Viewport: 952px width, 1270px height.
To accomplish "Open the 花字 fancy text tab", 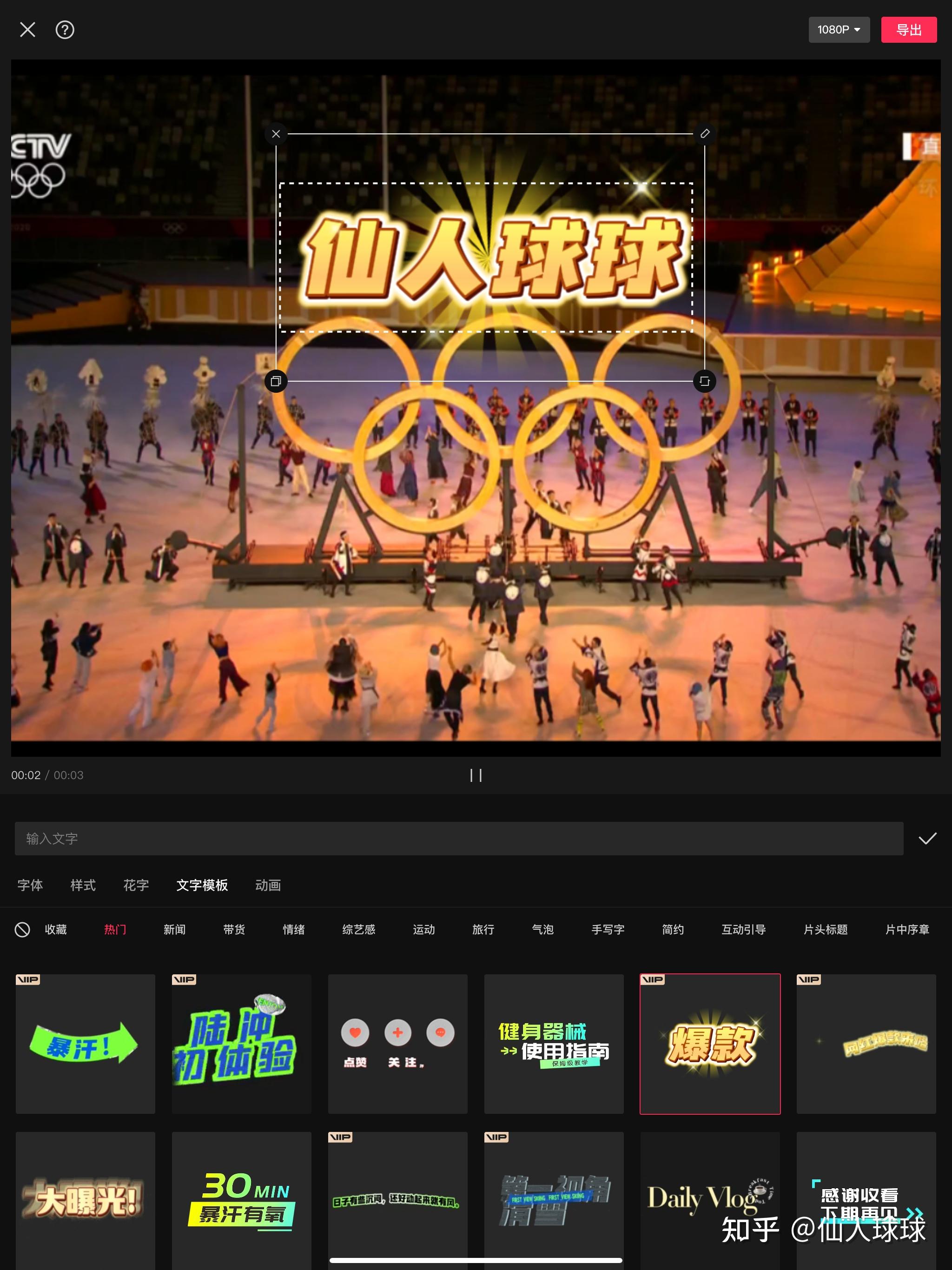I will pos(136,885).
